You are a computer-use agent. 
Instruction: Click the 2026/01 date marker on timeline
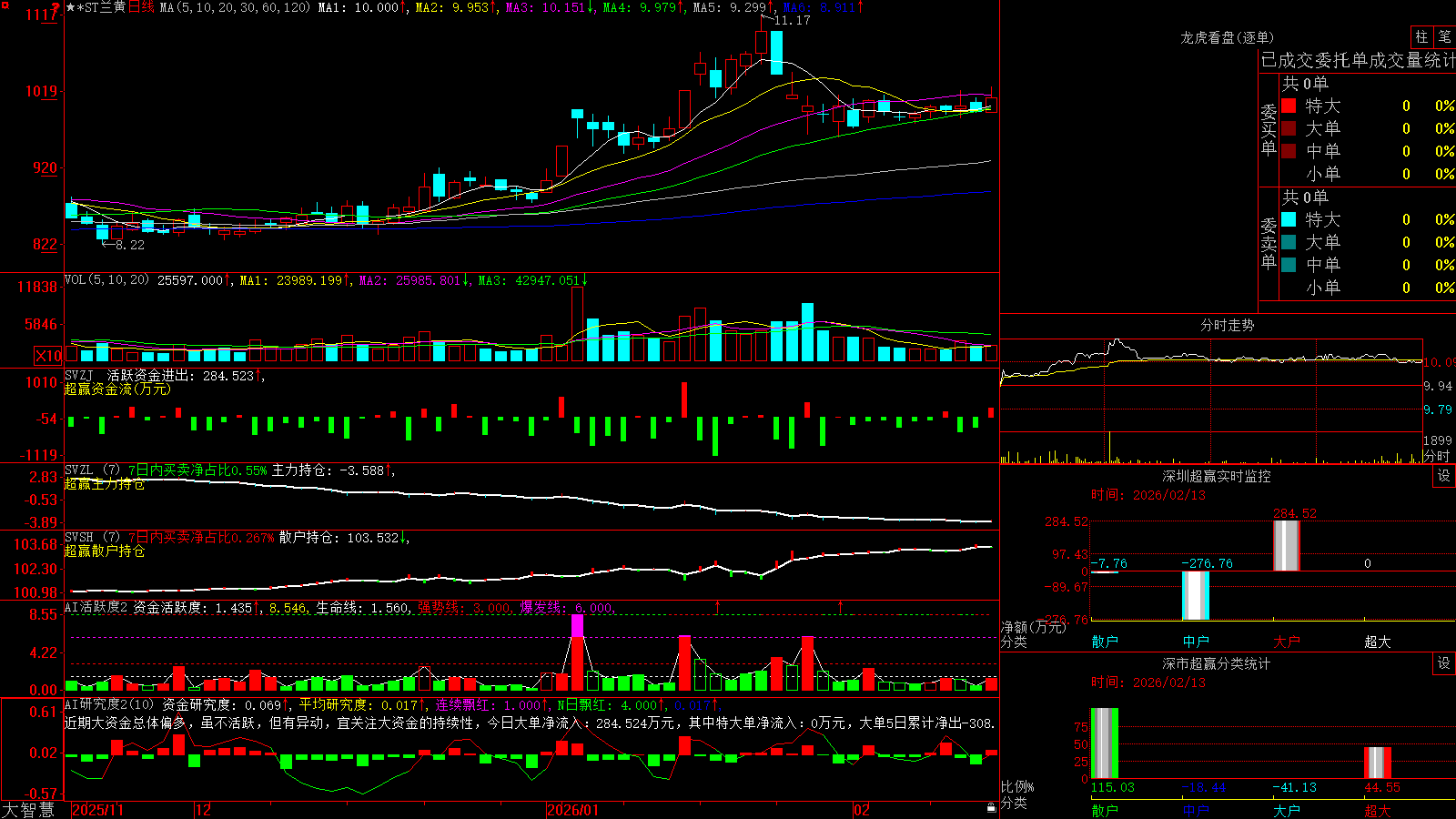pyautogui.click(x=573, y=810)
